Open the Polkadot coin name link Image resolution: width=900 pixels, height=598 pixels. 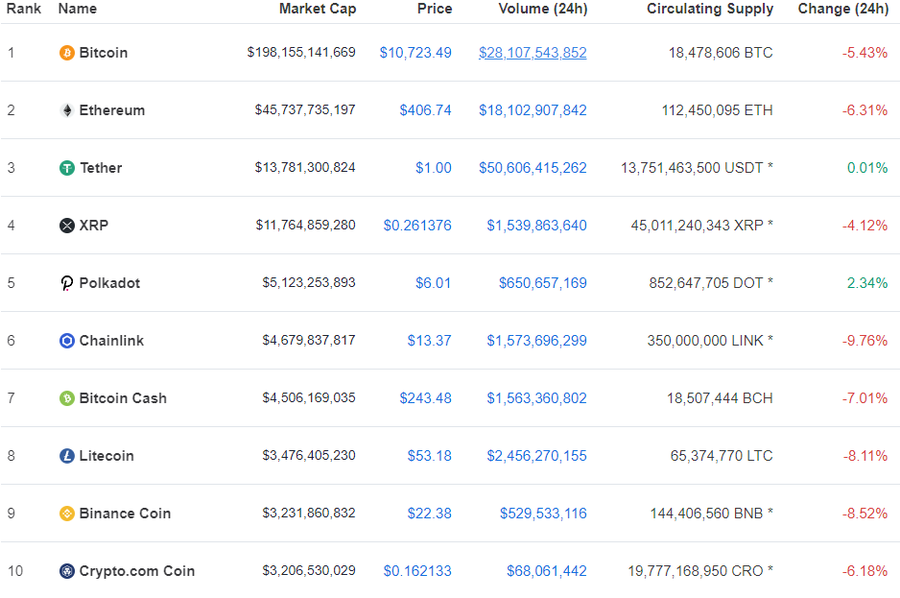110,283
